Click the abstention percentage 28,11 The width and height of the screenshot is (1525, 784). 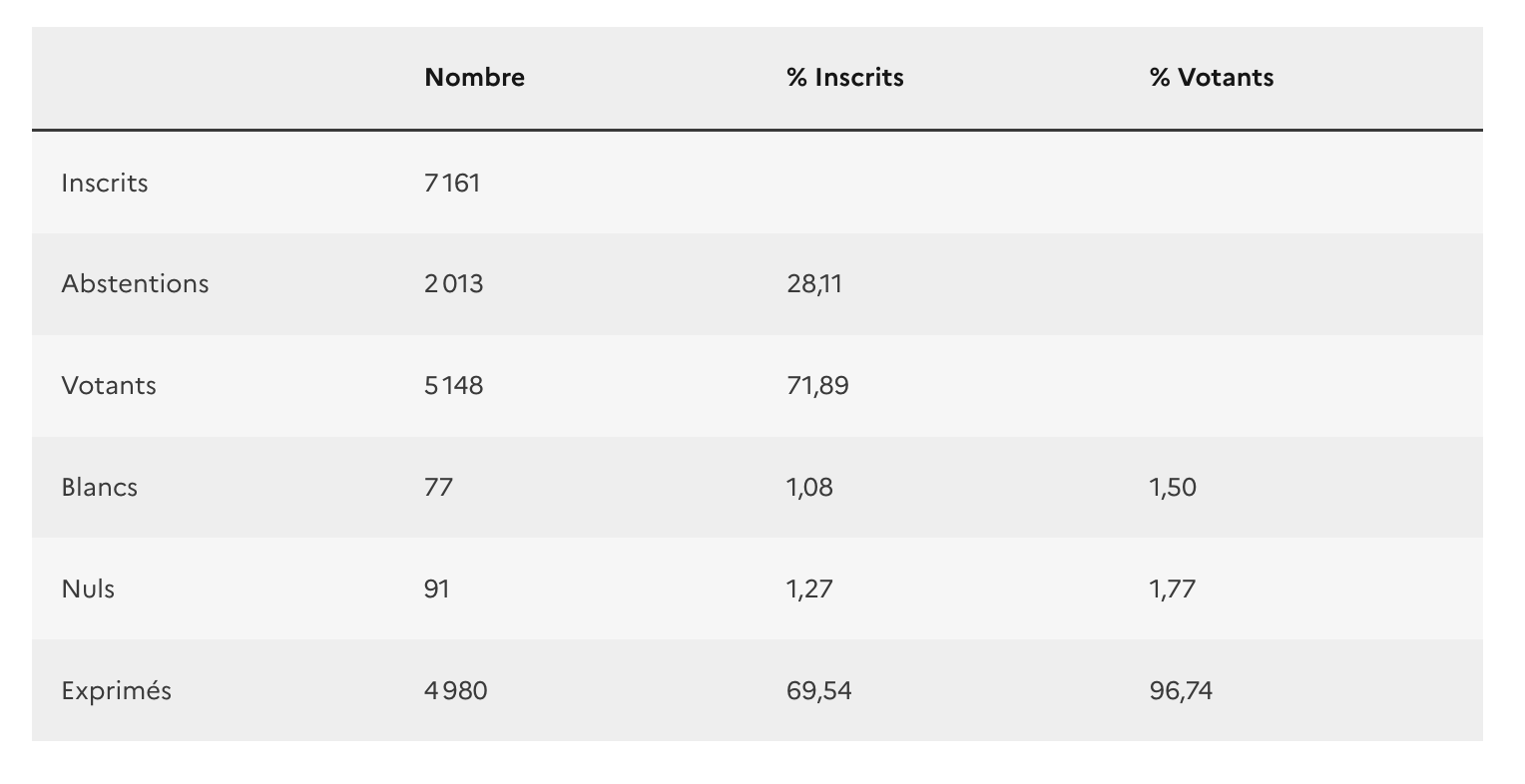814,284
